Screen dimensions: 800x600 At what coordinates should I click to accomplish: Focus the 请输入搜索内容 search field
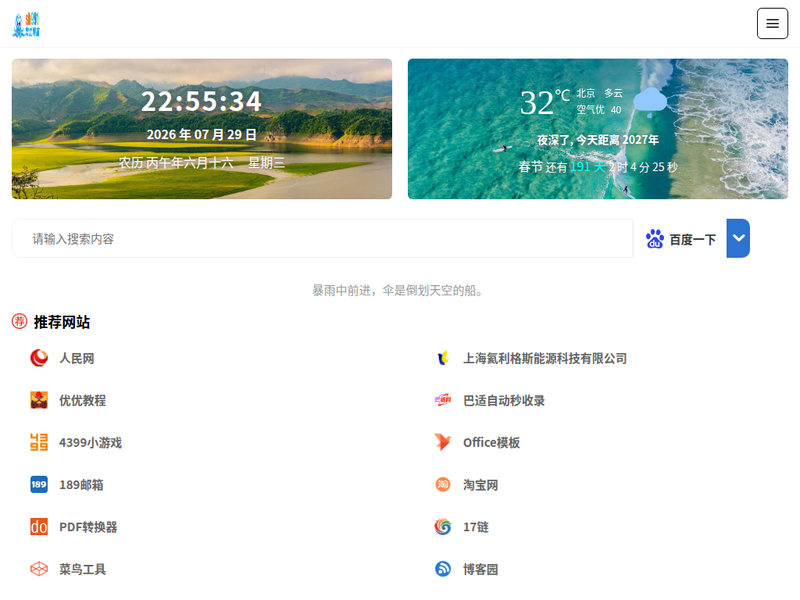[x=322, y=239]
